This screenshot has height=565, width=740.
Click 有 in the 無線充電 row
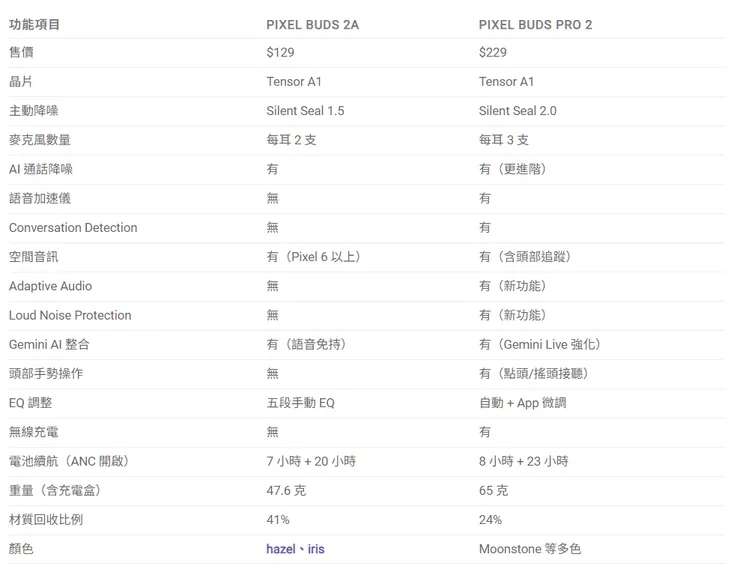click(x=485, y=432)
